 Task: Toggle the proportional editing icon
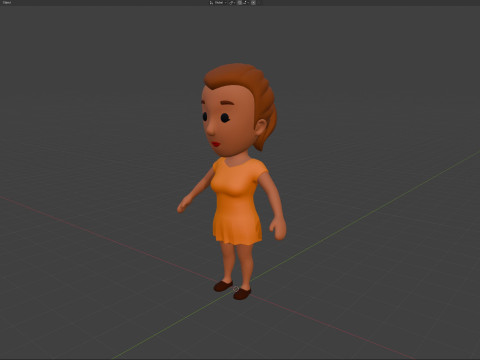pos(253,2)
